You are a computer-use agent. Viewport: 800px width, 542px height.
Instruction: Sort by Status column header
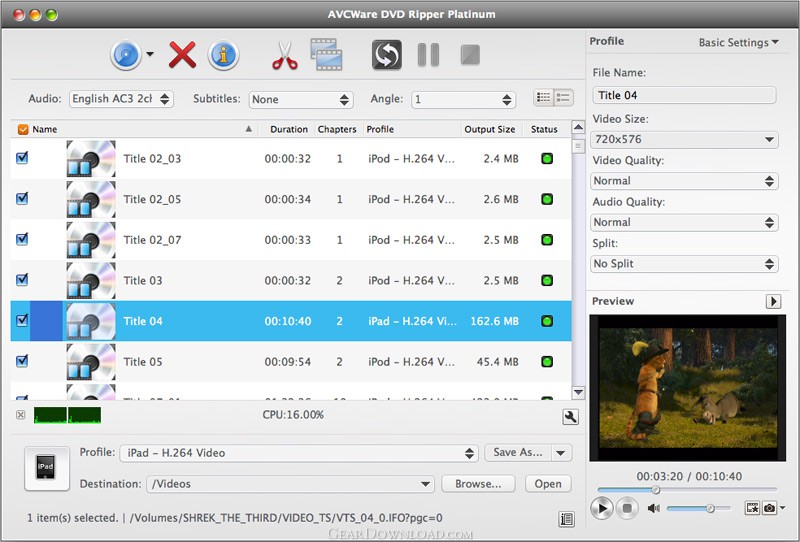tap(544, 130)
